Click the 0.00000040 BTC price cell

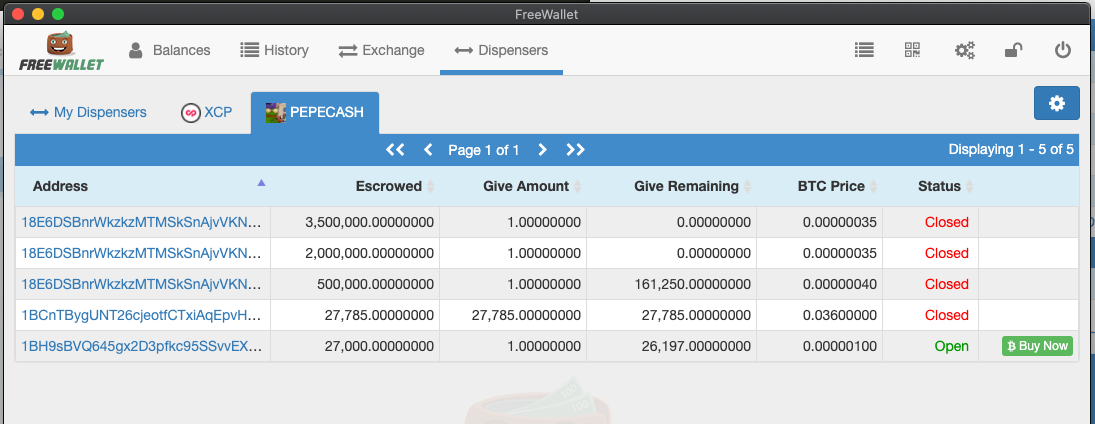820,284
